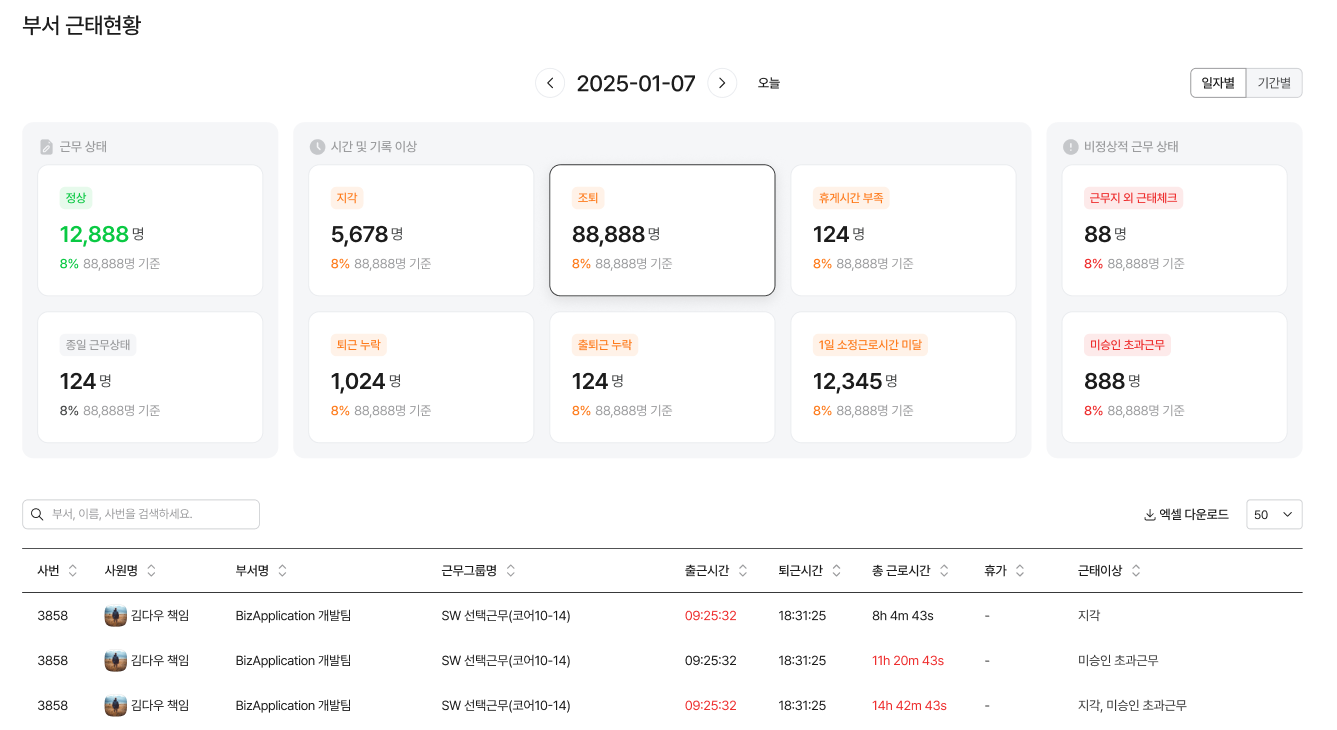Sort by 근무그룹명 column sort arrows

(x=511, y=571)
